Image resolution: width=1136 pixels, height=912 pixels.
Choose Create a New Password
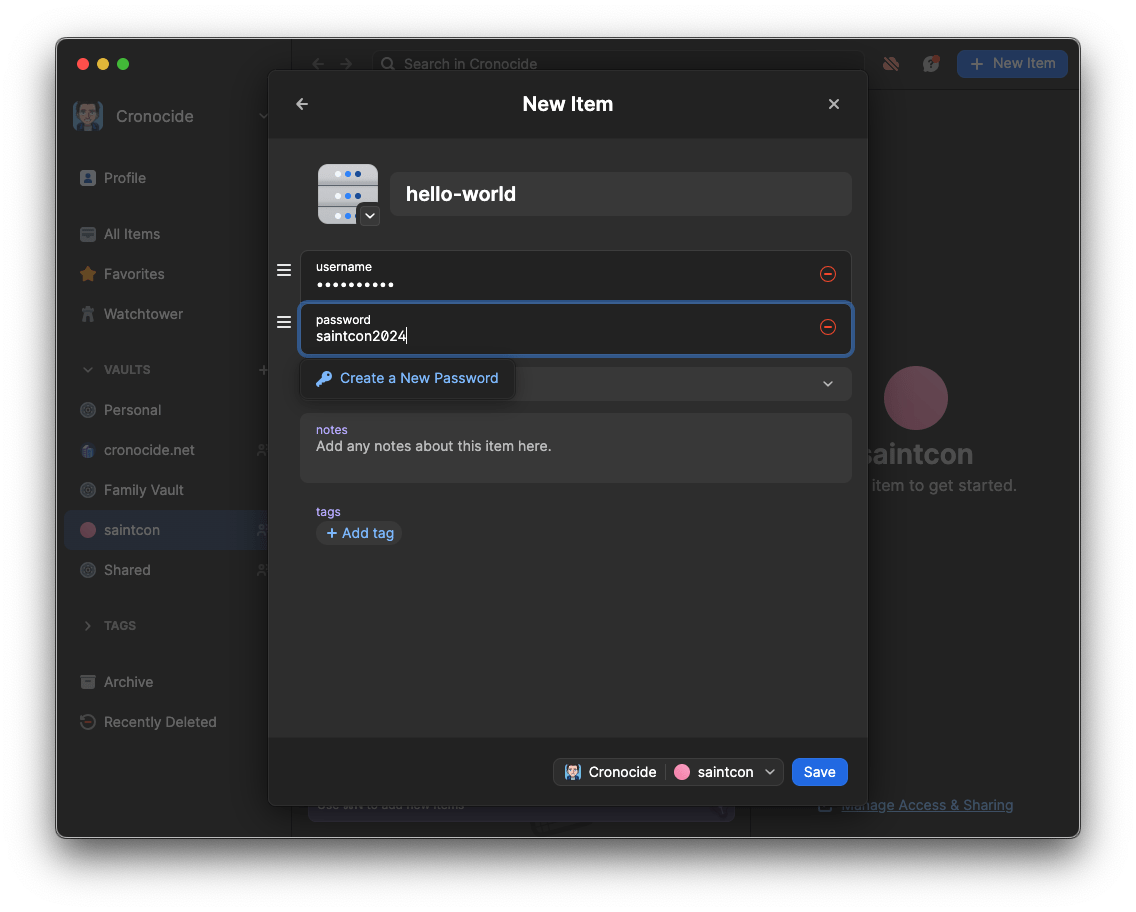(407, 378)
